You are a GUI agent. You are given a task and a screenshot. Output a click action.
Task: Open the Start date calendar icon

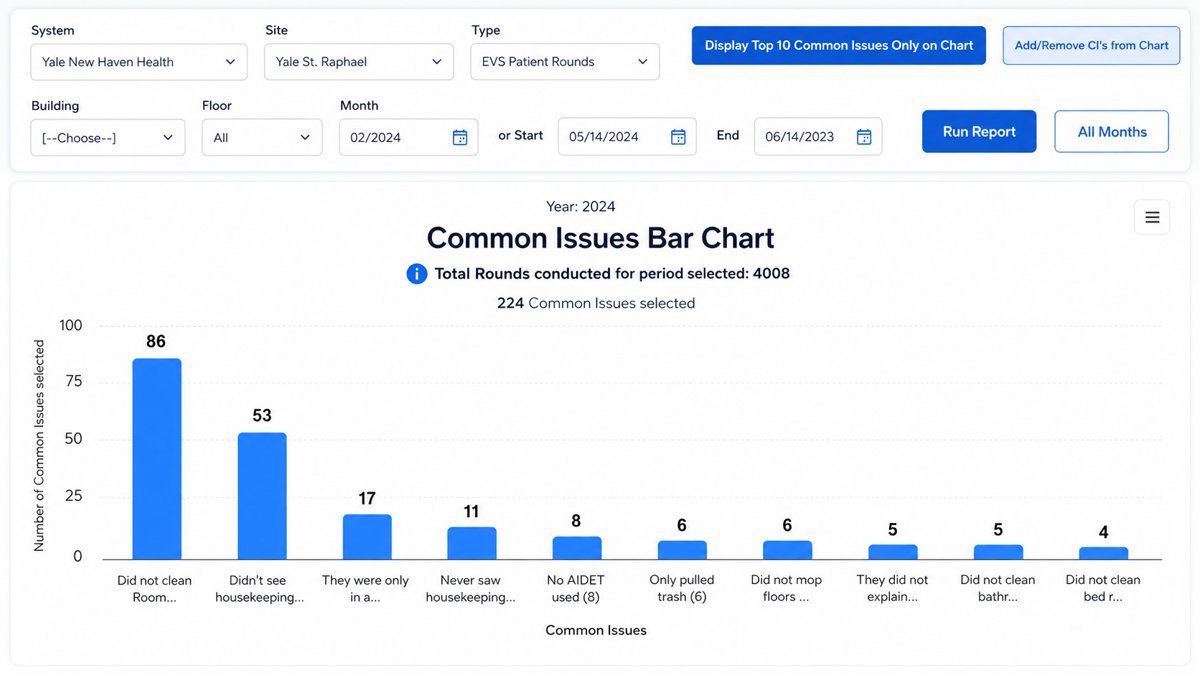point(678,137)
